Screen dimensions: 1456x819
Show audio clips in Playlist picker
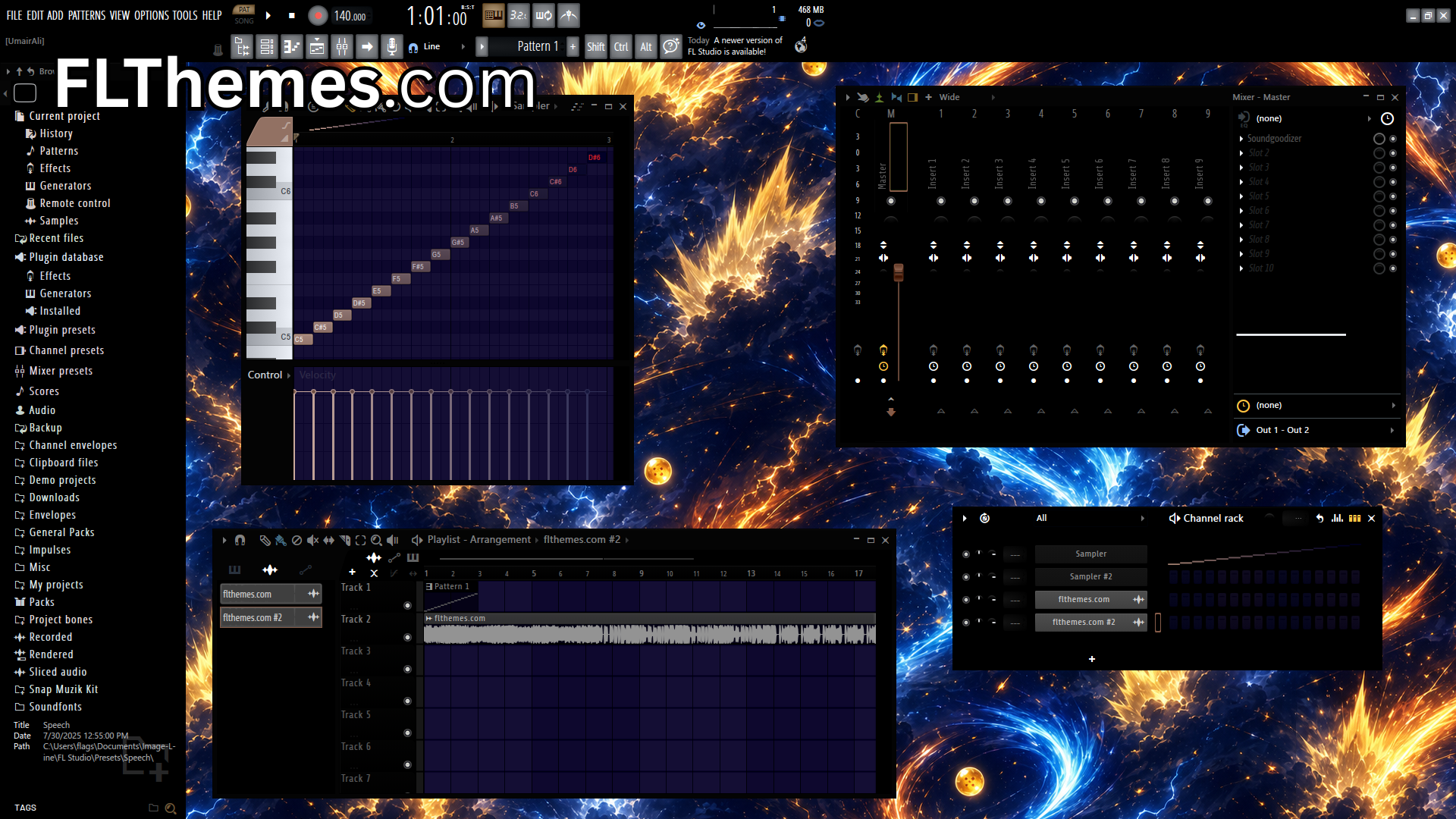point(270,570)
